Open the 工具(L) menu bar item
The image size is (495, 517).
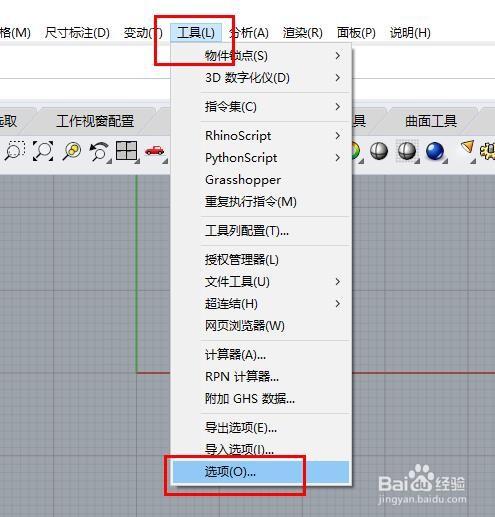[196, 33]
